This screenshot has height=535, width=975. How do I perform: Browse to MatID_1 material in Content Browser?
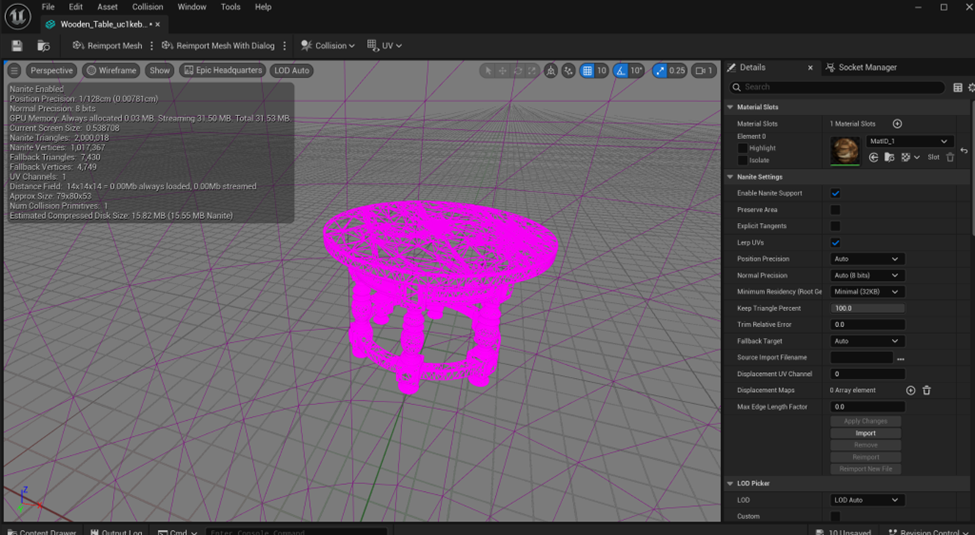889,157
